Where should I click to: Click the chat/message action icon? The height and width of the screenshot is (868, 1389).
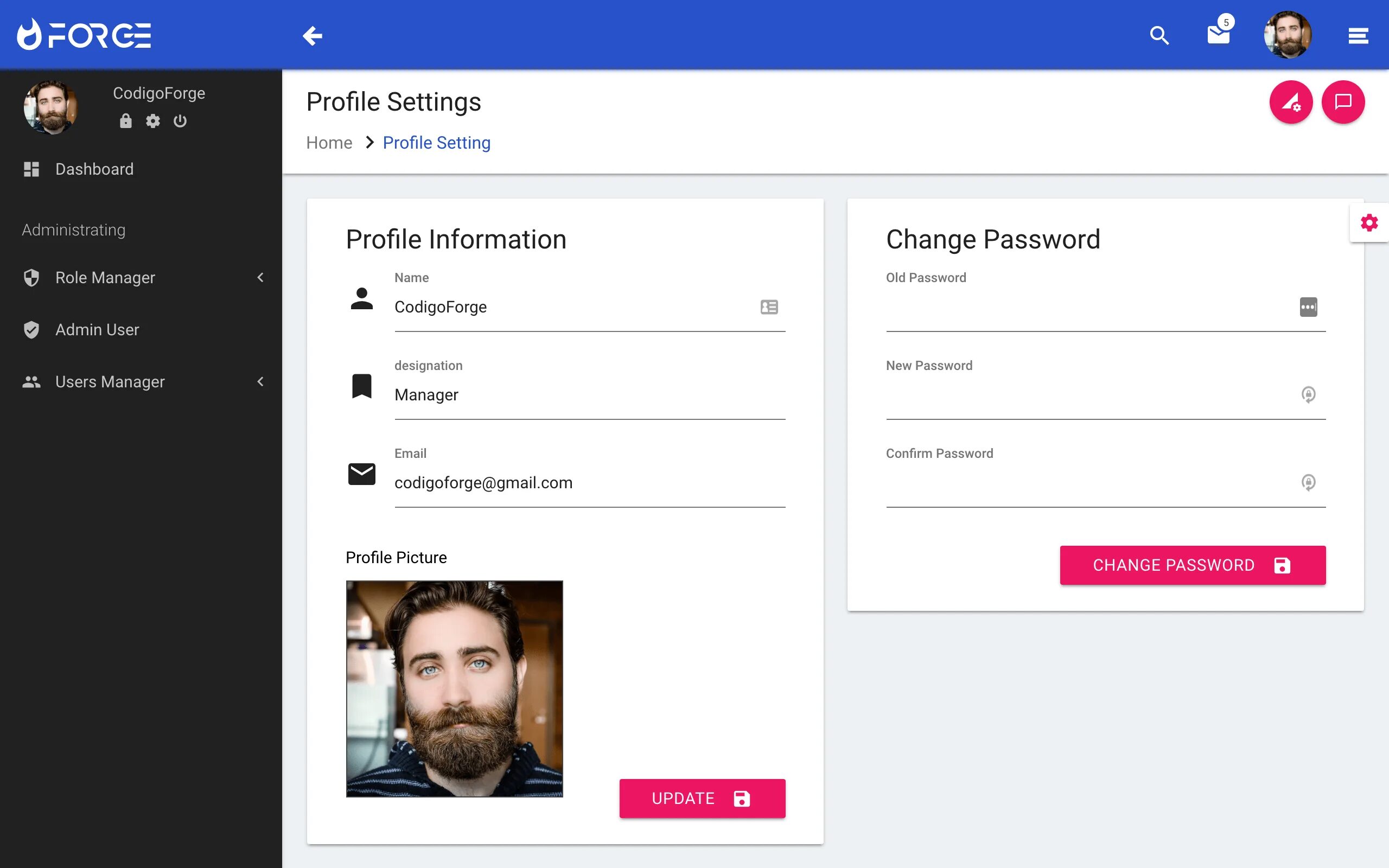(x=1343, y=102)
